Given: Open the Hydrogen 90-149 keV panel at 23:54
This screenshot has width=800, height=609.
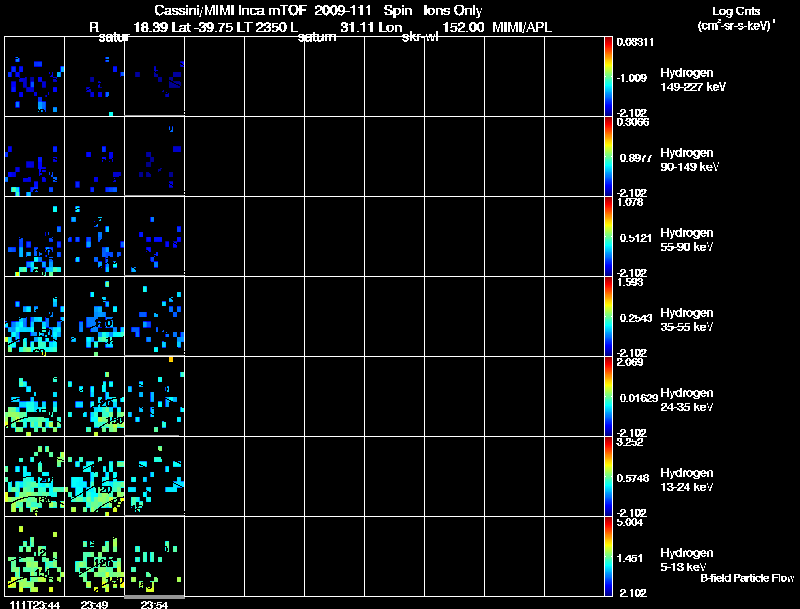Looking at the screenshot, I should click(155, 157).
